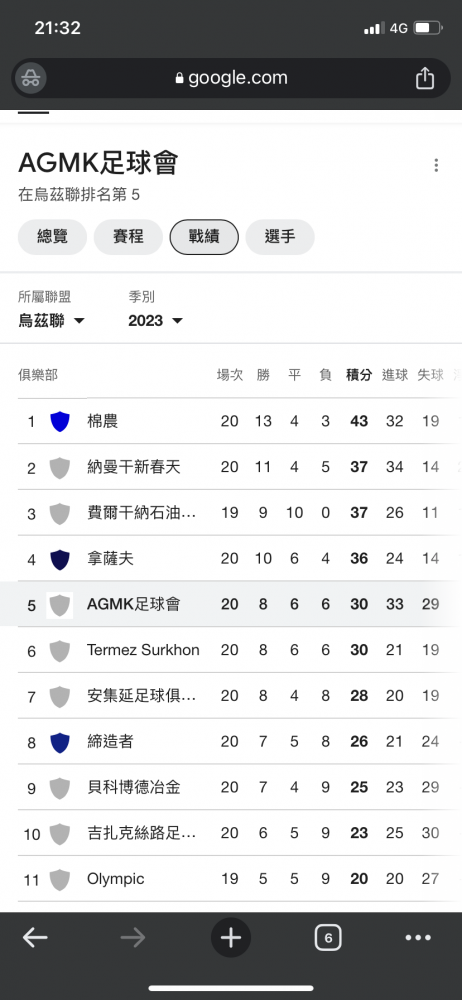Image resolution: width=462 pixels, height=1000 pixels.
Task: Open a new tab with plus button
Action: pyautogui.click(x=231, y=938)
